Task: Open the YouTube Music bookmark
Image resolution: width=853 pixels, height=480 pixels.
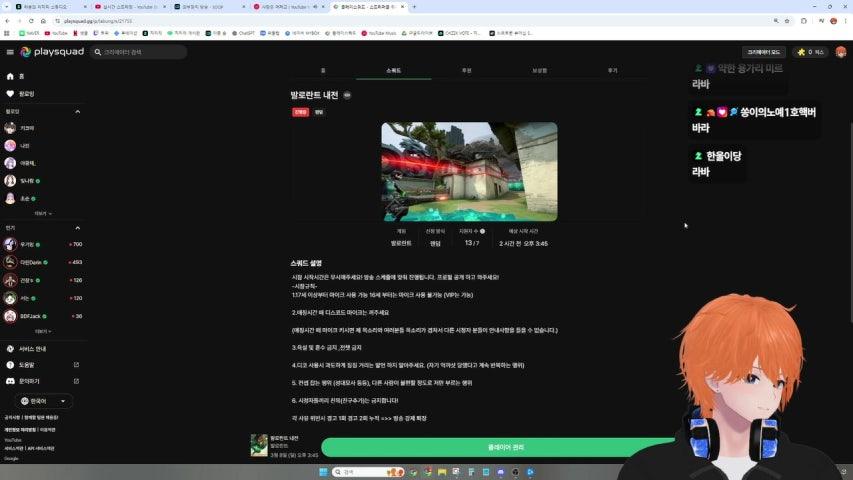Action: 379,33
